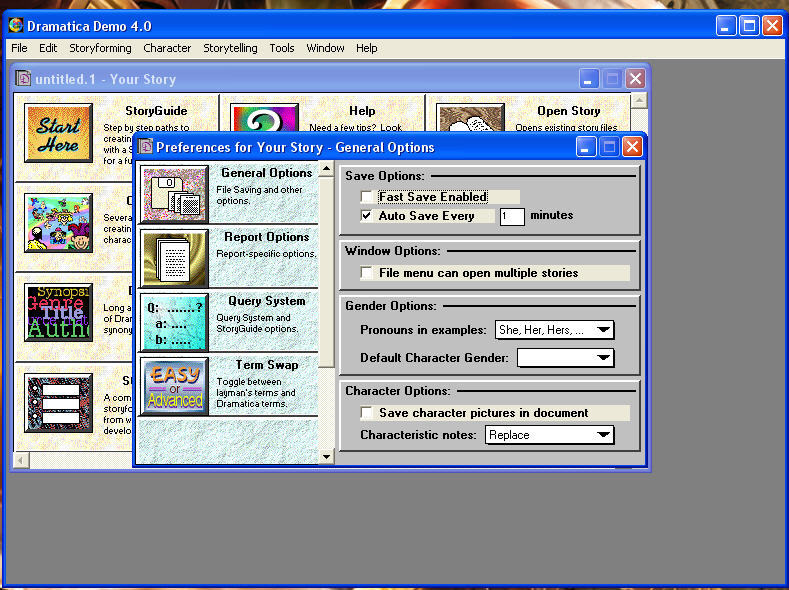Click the Window Options section label

click(x=393, y=251)
